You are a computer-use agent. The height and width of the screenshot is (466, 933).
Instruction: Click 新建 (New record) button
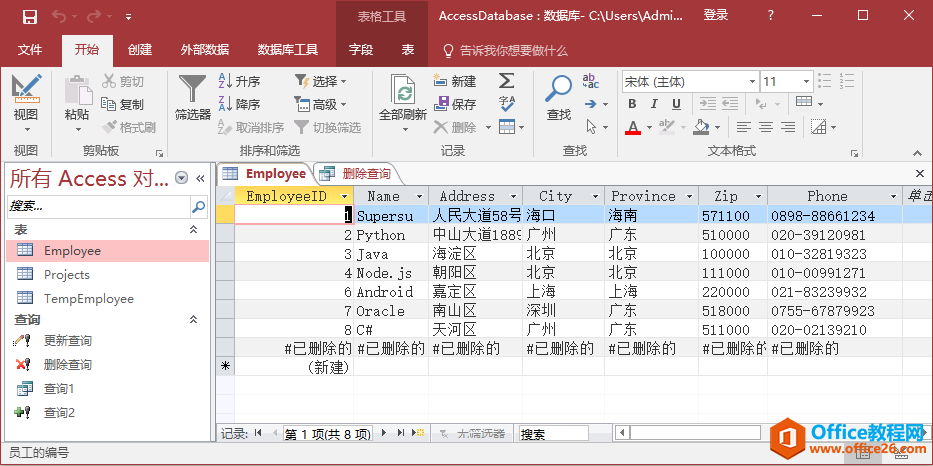(455, 82)
